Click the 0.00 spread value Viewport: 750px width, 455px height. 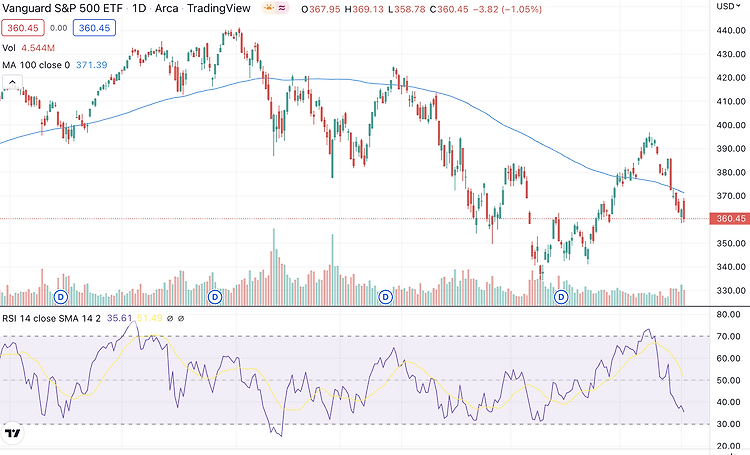click(x=58, y=28)
